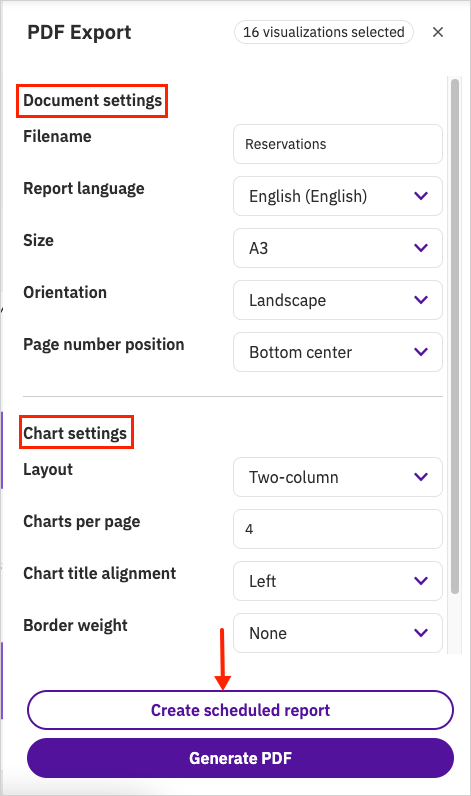Image resolution: width=471 pixels, height=796 pixels.
Task: Click the Generate PDF button
Action: click(x=240, y=758)
